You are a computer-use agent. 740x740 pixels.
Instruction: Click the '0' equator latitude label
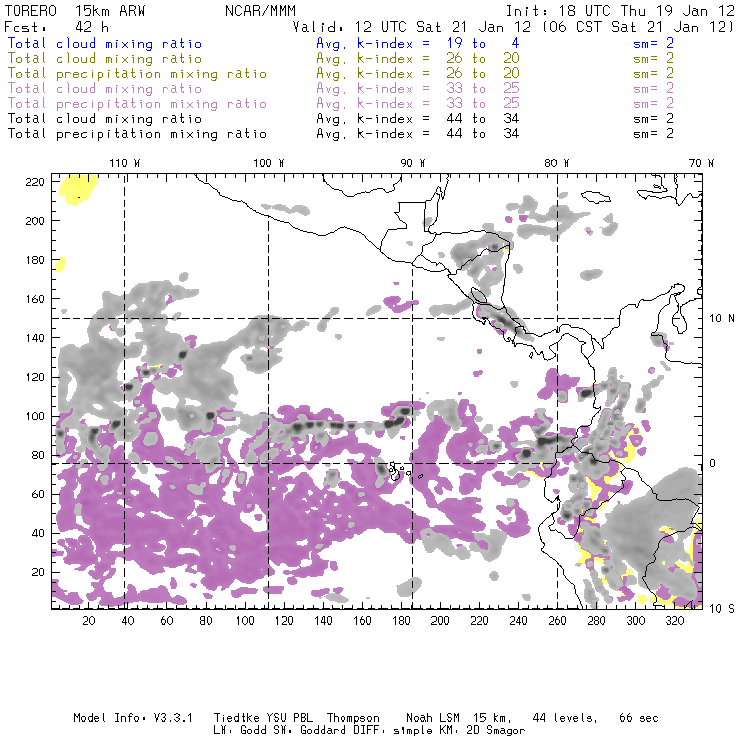(713, 463)
